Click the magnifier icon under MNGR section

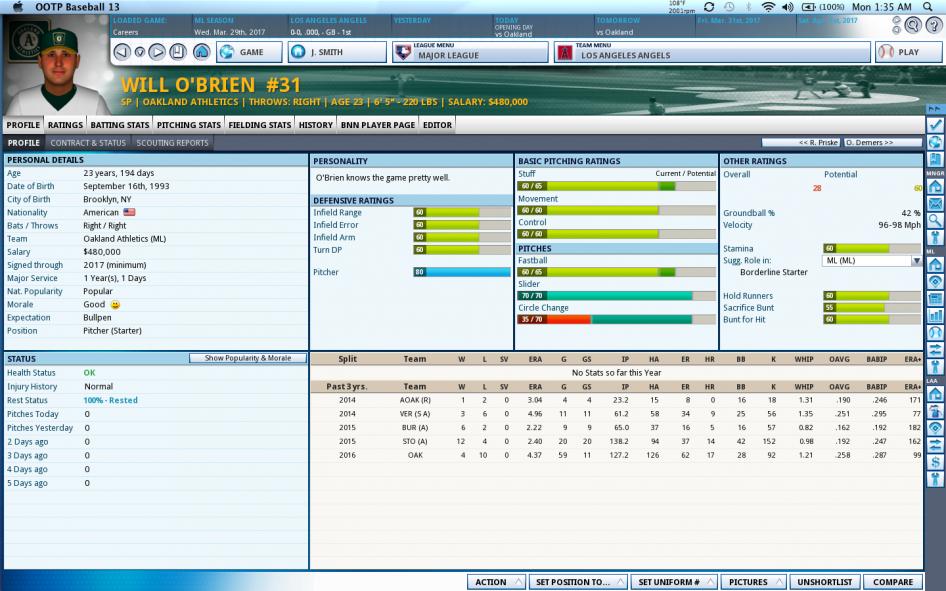point(935,221)
